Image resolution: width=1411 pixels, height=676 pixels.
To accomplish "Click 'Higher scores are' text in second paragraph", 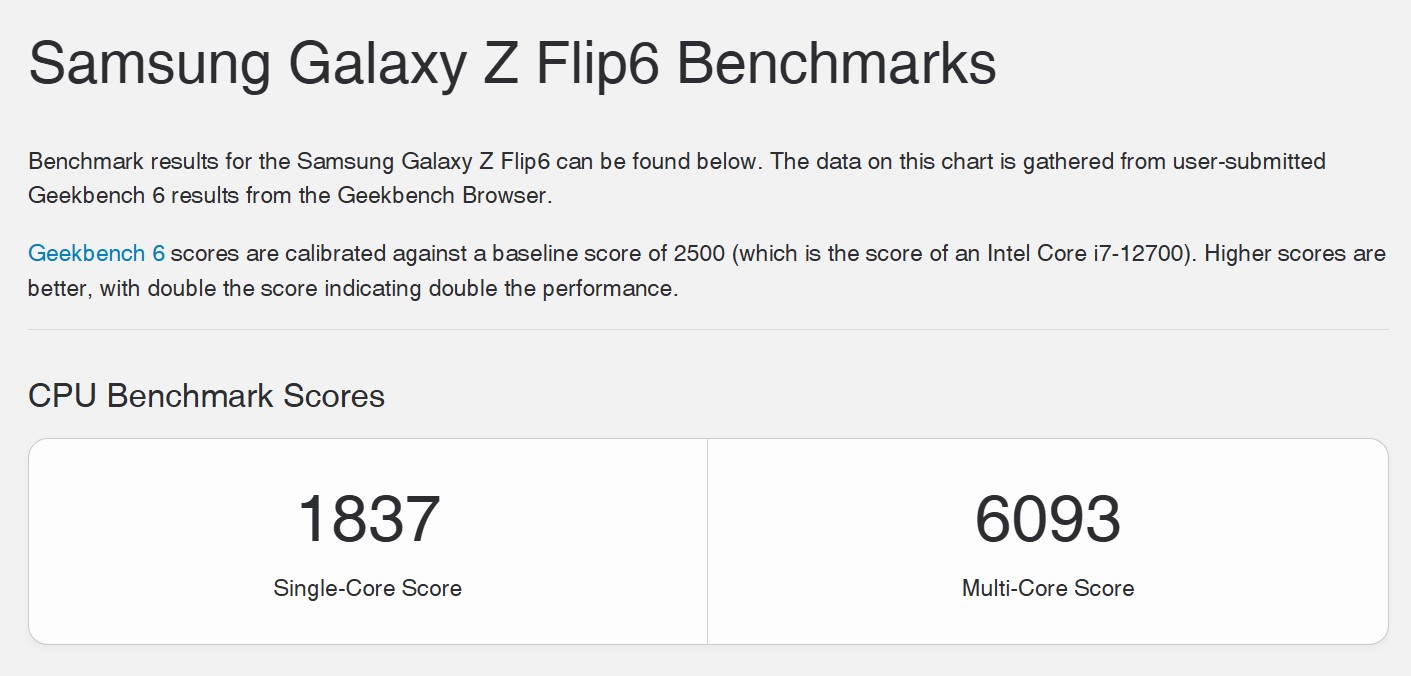I will click(1295, 253).
